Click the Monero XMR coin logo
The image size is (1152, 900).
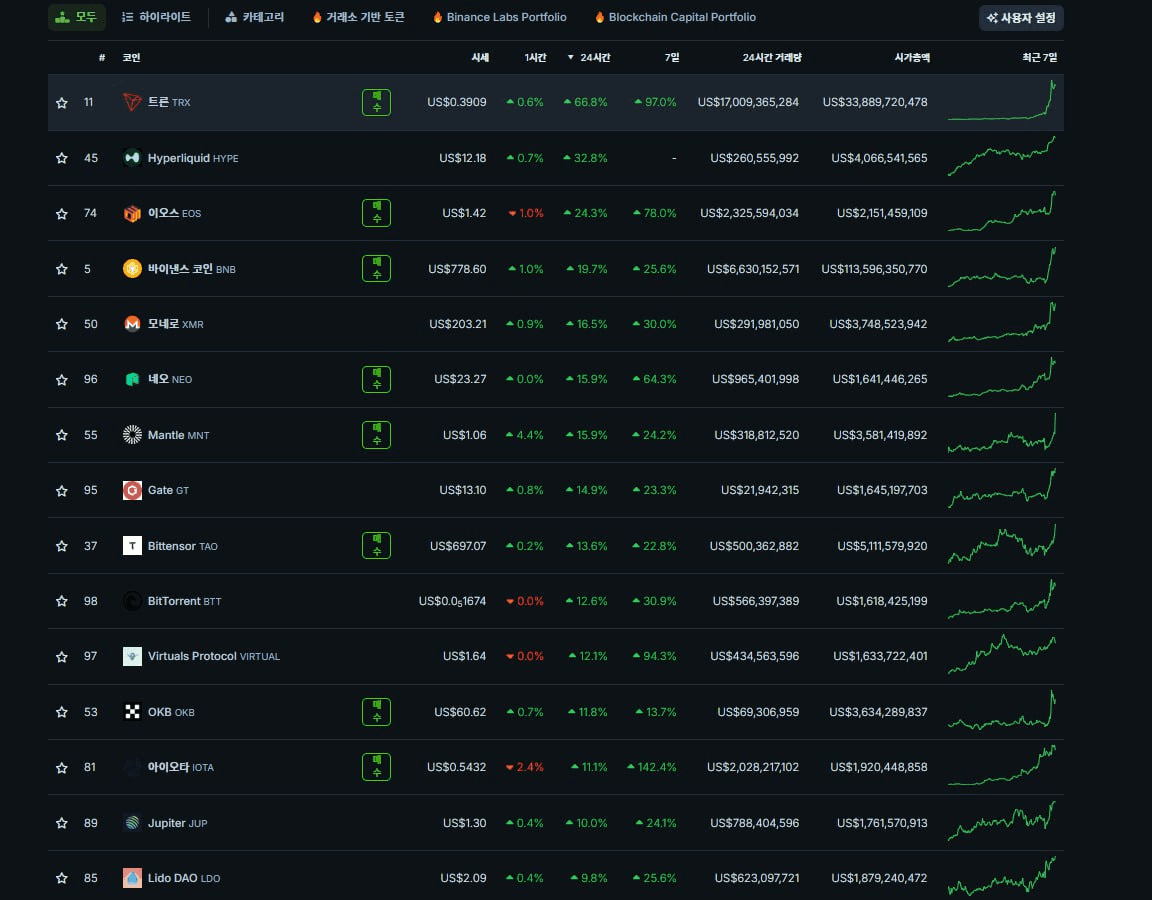[132, 323]
